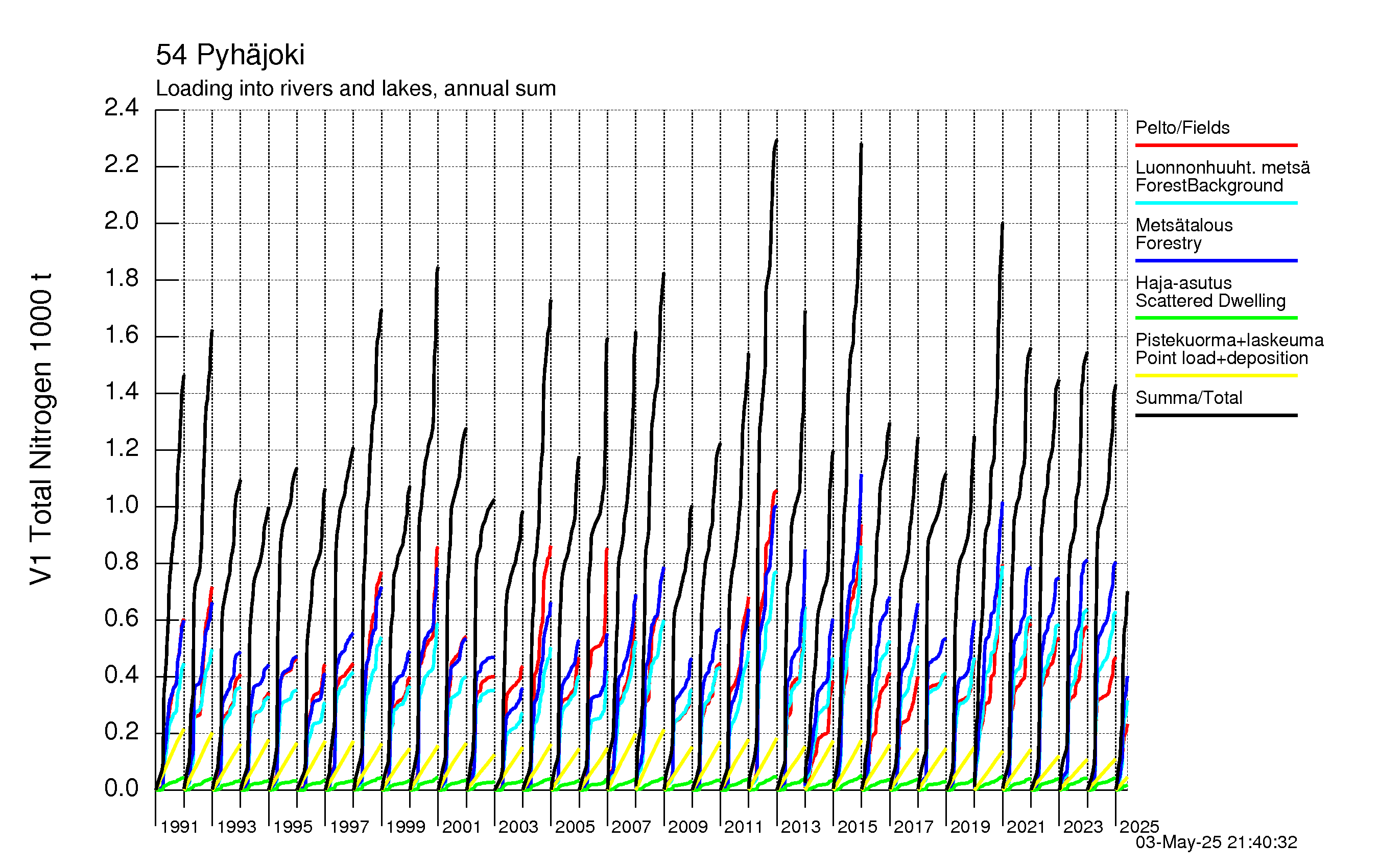Viewport: 1379px width, 868px height.
Task: Click the 2020 black total peak at 2.0
Action: [x=1002, y=224]
